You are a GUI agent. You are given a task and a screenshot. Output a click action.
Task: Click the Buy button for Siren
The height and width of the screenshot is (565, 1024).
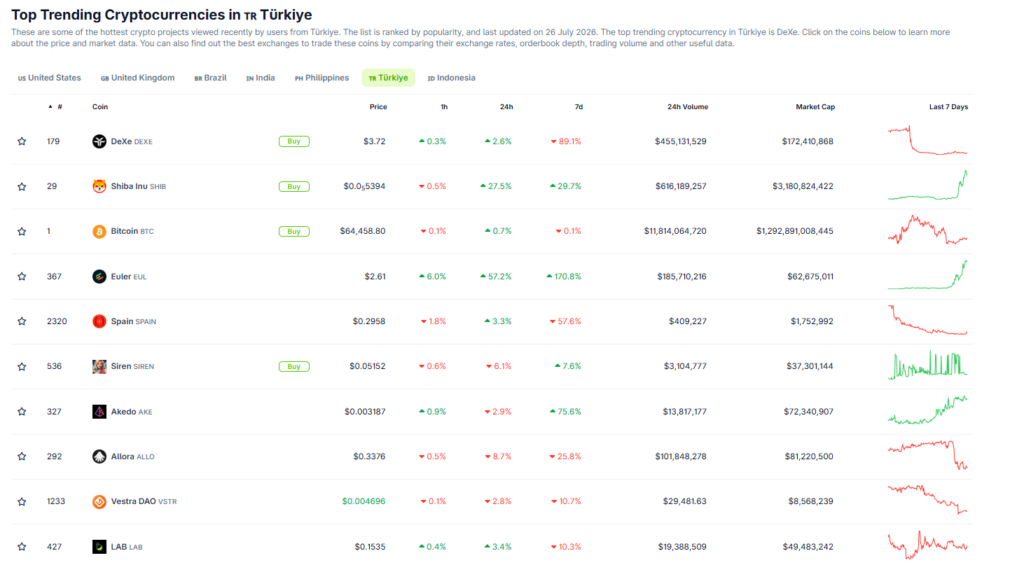click(294, 366)
